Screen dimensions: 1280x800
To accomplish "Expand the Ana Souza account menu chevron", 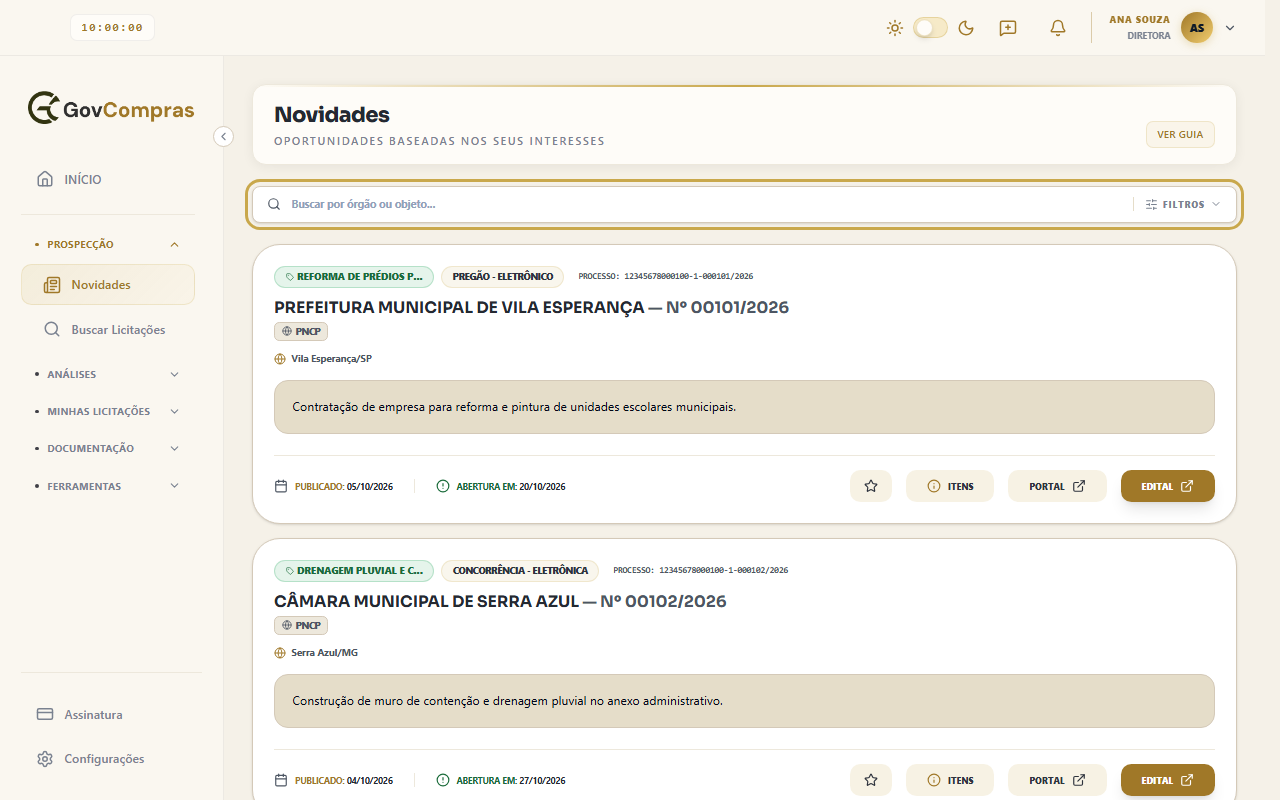I will (x=1230, y=28).
